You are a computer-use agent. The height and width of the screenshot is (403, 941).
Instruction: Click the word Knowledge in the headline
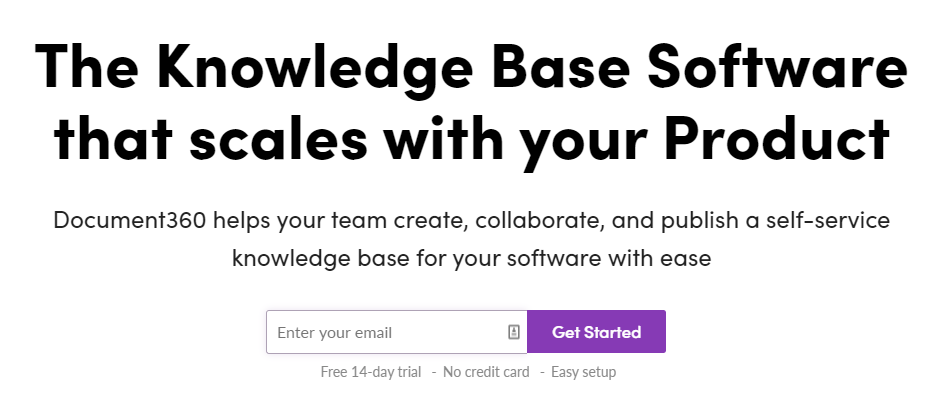314,69
